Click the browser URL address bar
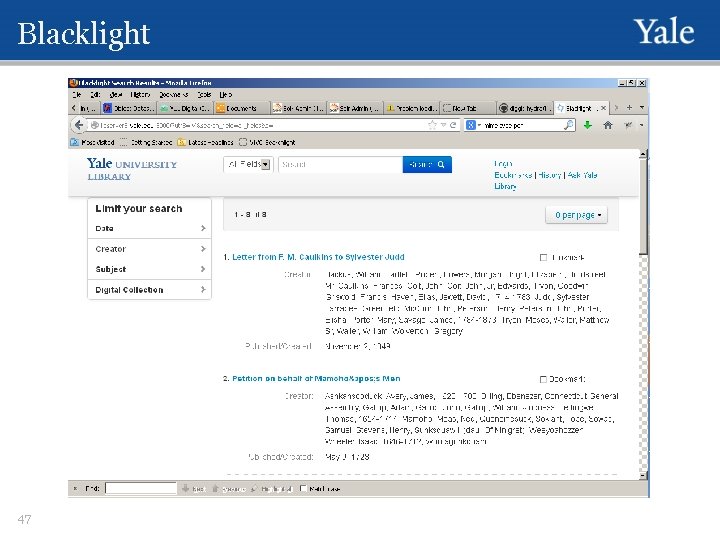Screen dimensions: 720x540 pos(259,125)
